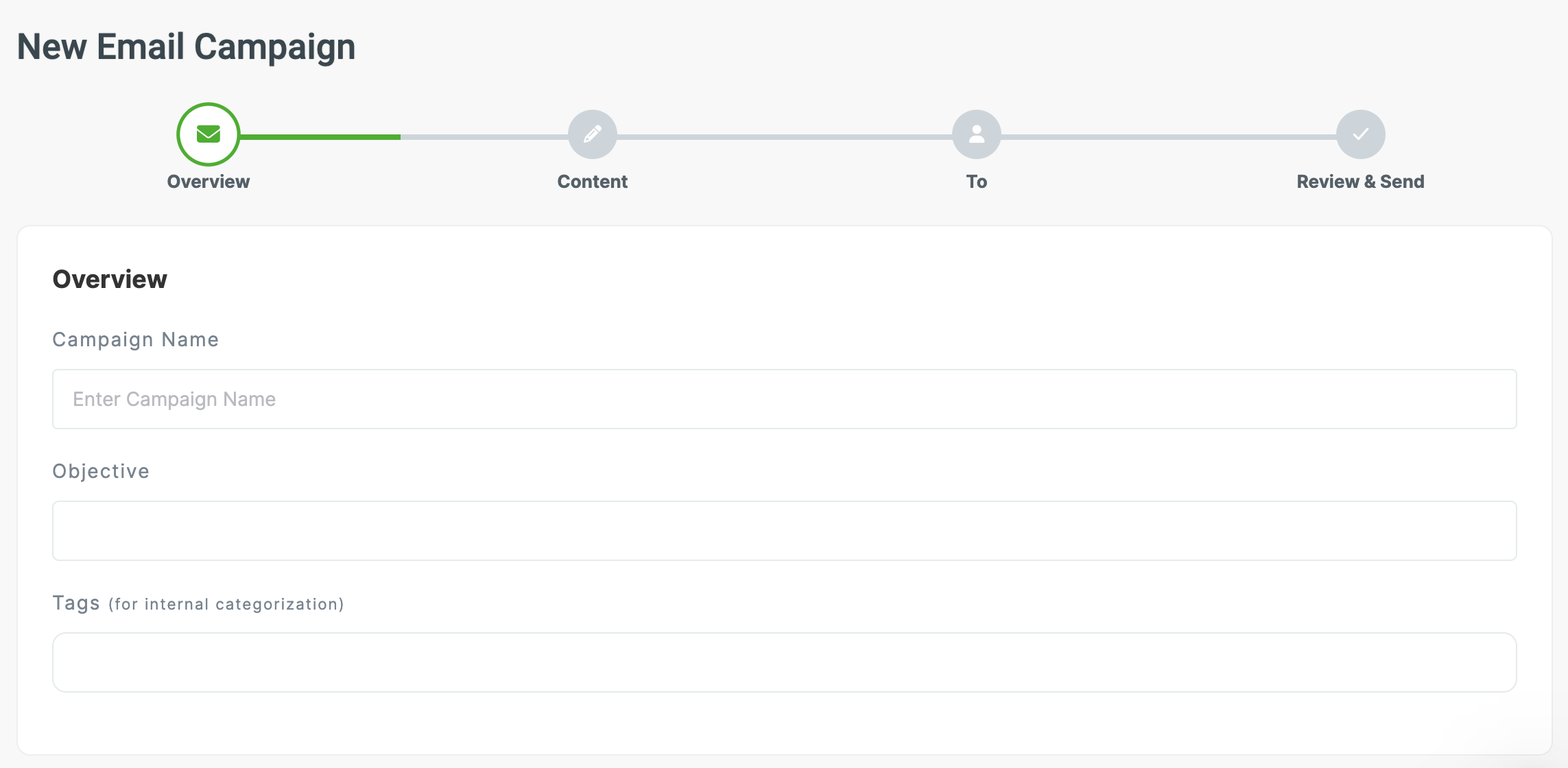
Task: Click the New Email Campaign page title
Action: (186, 47)
